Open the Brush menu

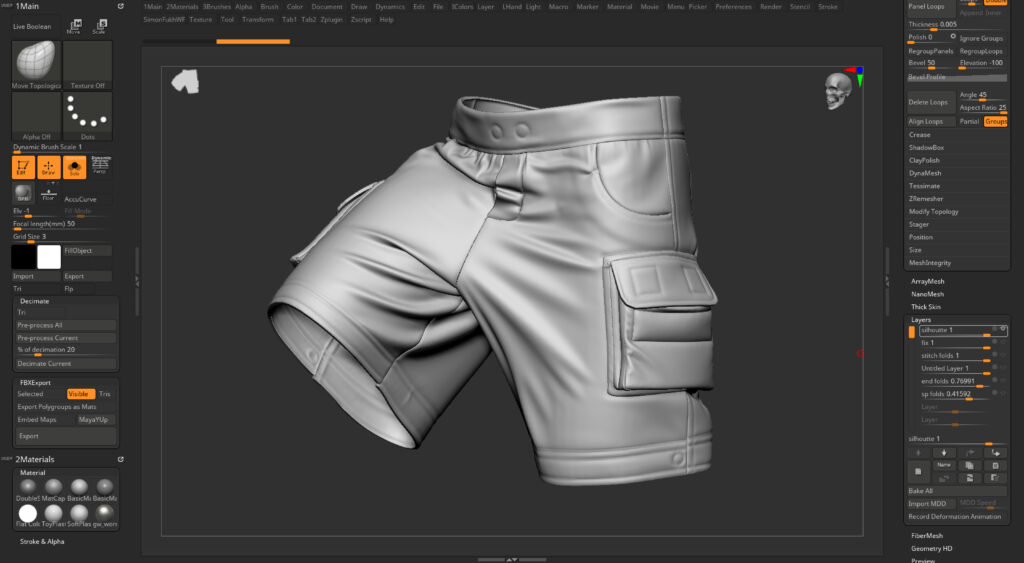click(269, 7)
